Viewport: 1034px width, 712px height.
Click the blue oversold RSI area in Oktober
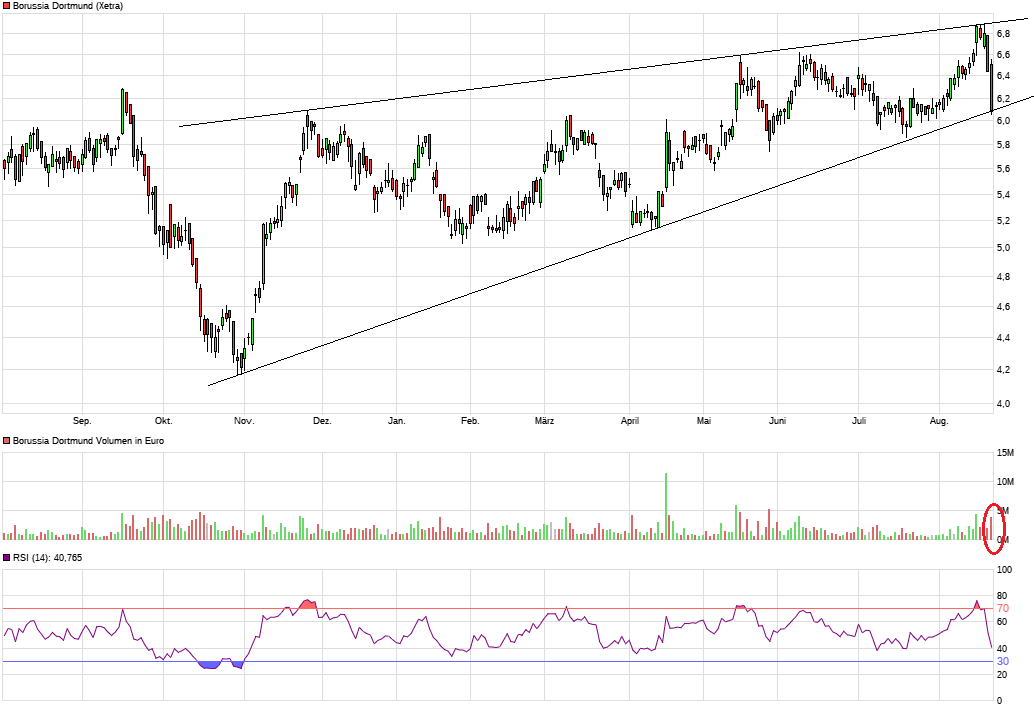pyautogui.click(x=210, y=665)
